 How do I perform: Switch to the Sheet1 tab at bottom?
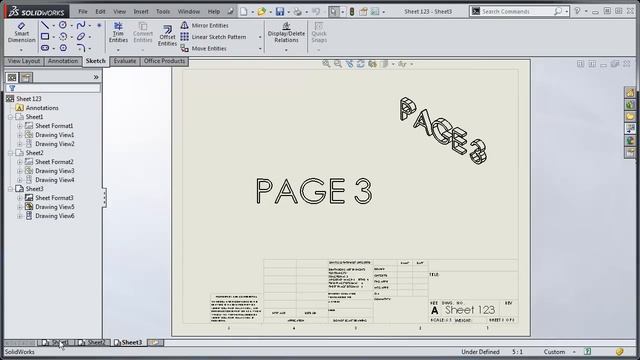tap(56, 342)
